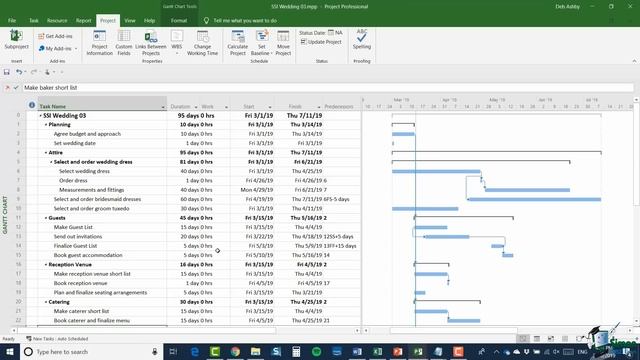Switch to the Resource ribbon tab
Viewport: 640px width, 360px height.
57,20
